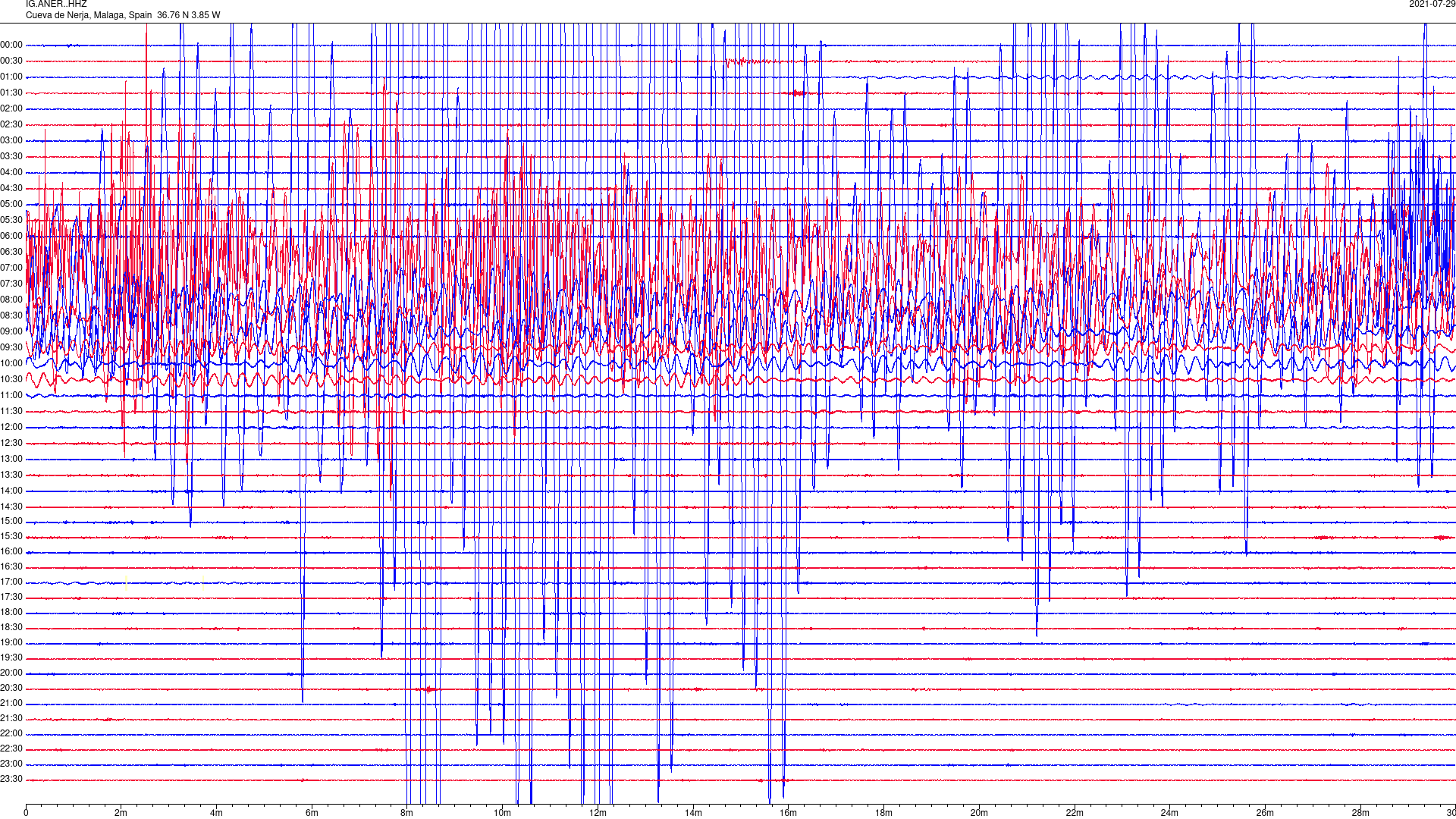Select the 19:00 trace time label
Viewport: 1456px width, 819px height.
(11, 643)
